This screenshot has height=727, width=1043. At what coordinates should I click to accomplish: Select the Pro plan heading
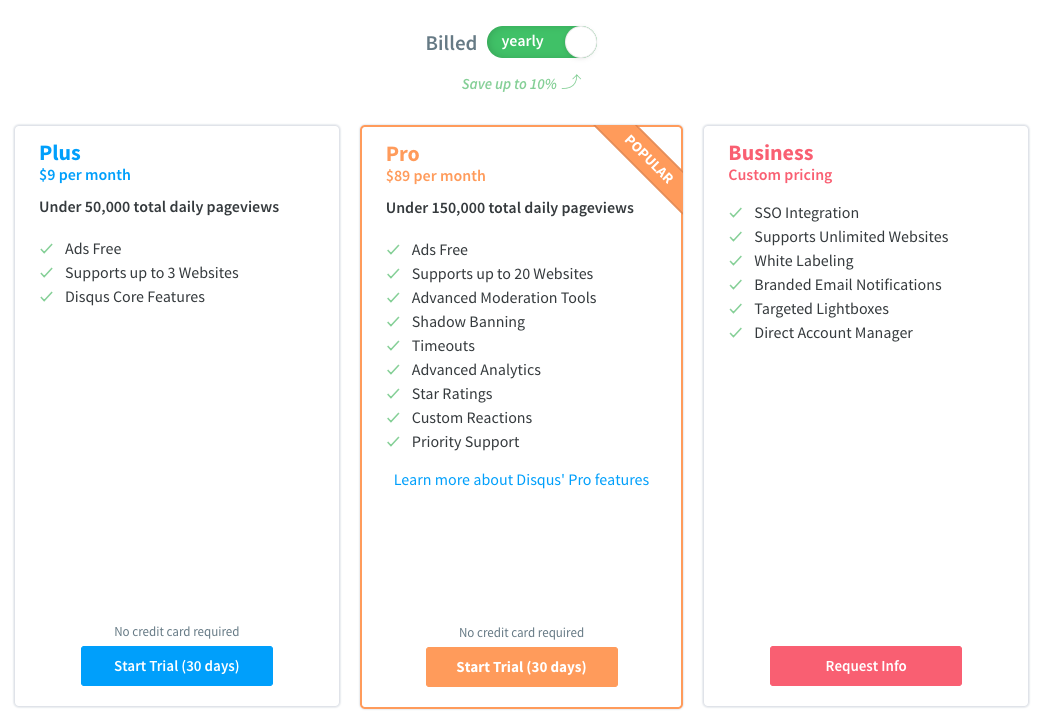402,154
